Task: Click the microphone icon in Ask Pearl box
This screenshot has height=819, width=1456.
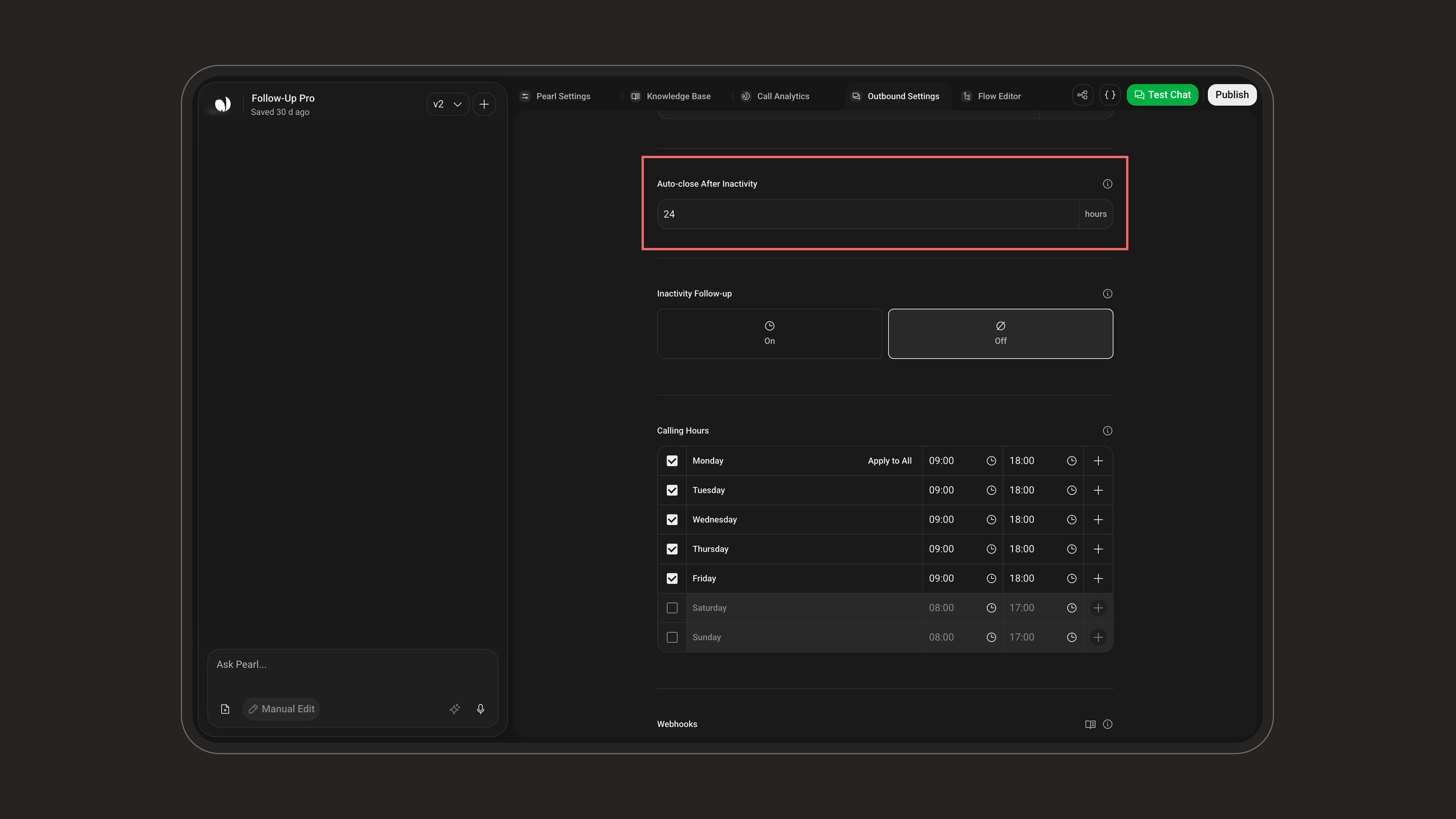Action: (x=480, y=709)
